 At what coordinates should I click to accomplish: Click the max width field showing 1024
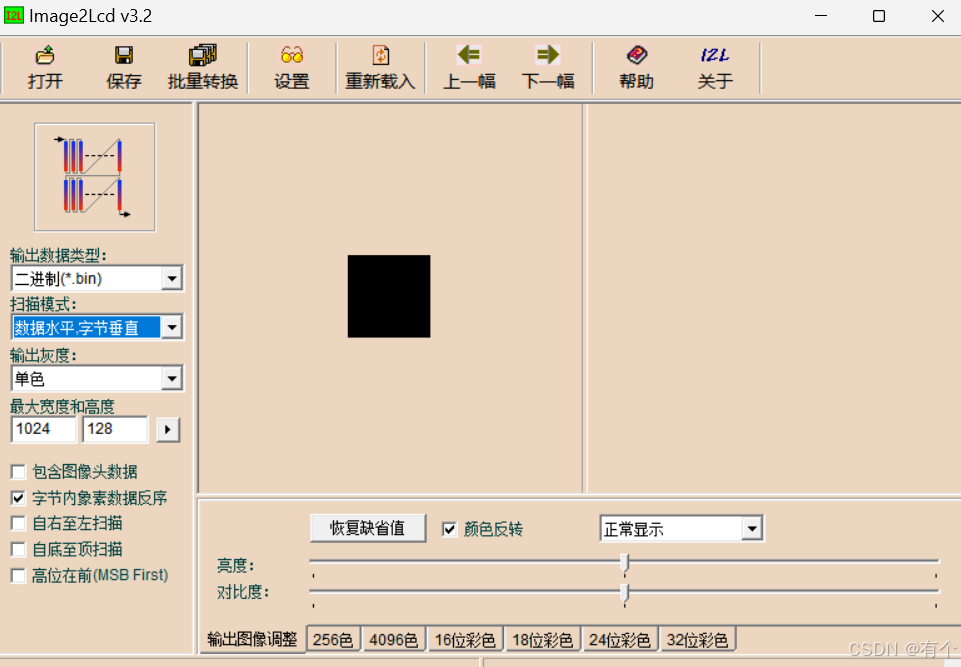click(44, 429)
